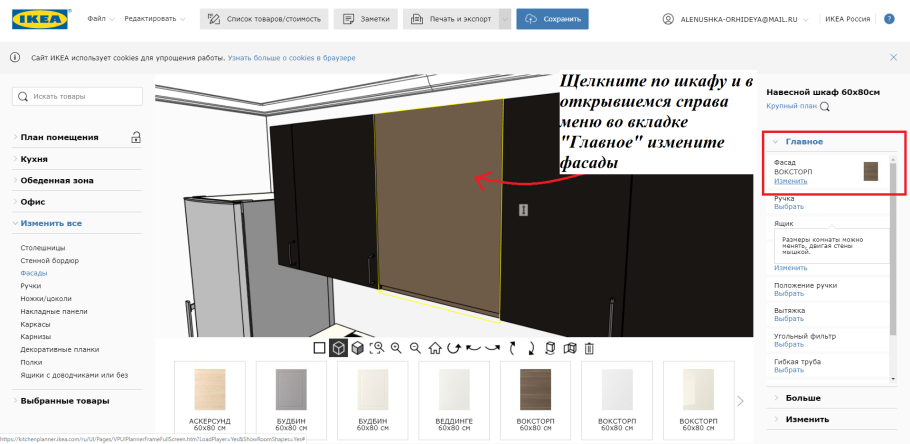The image size is (910, 444).
Task: Open the Редактировать menu
Action: pyautogui.click(x=158, y=19)
